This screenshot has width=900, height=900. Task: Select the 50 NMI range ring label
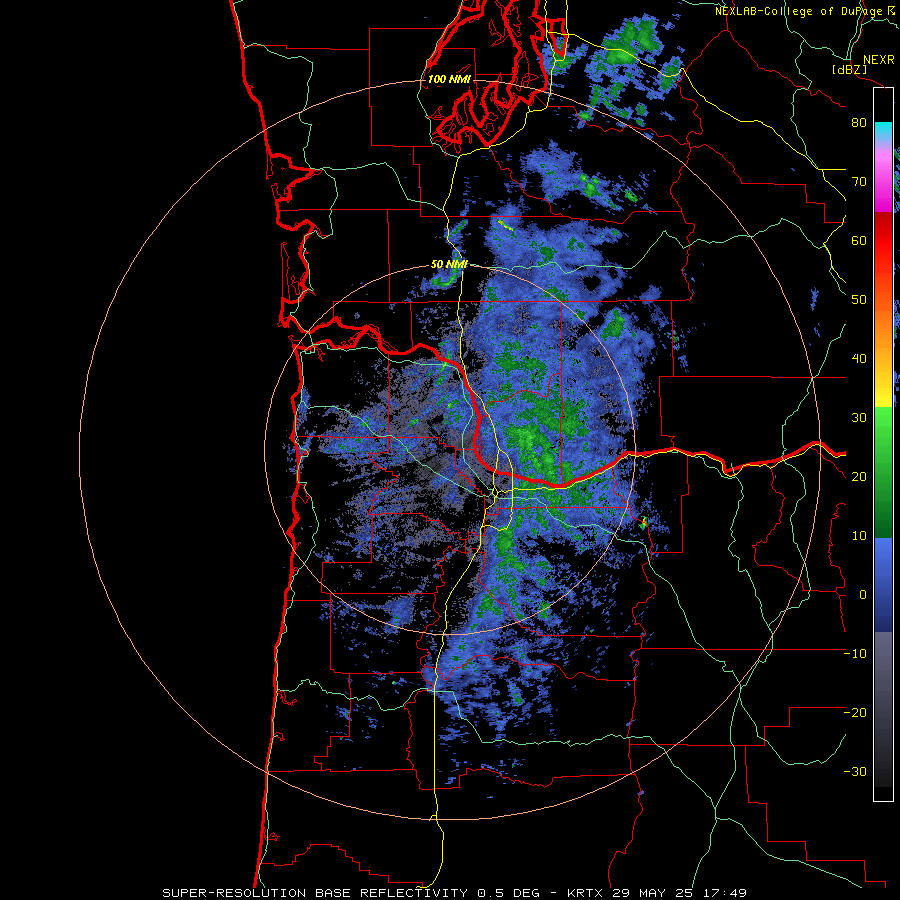tap(449, 265)
